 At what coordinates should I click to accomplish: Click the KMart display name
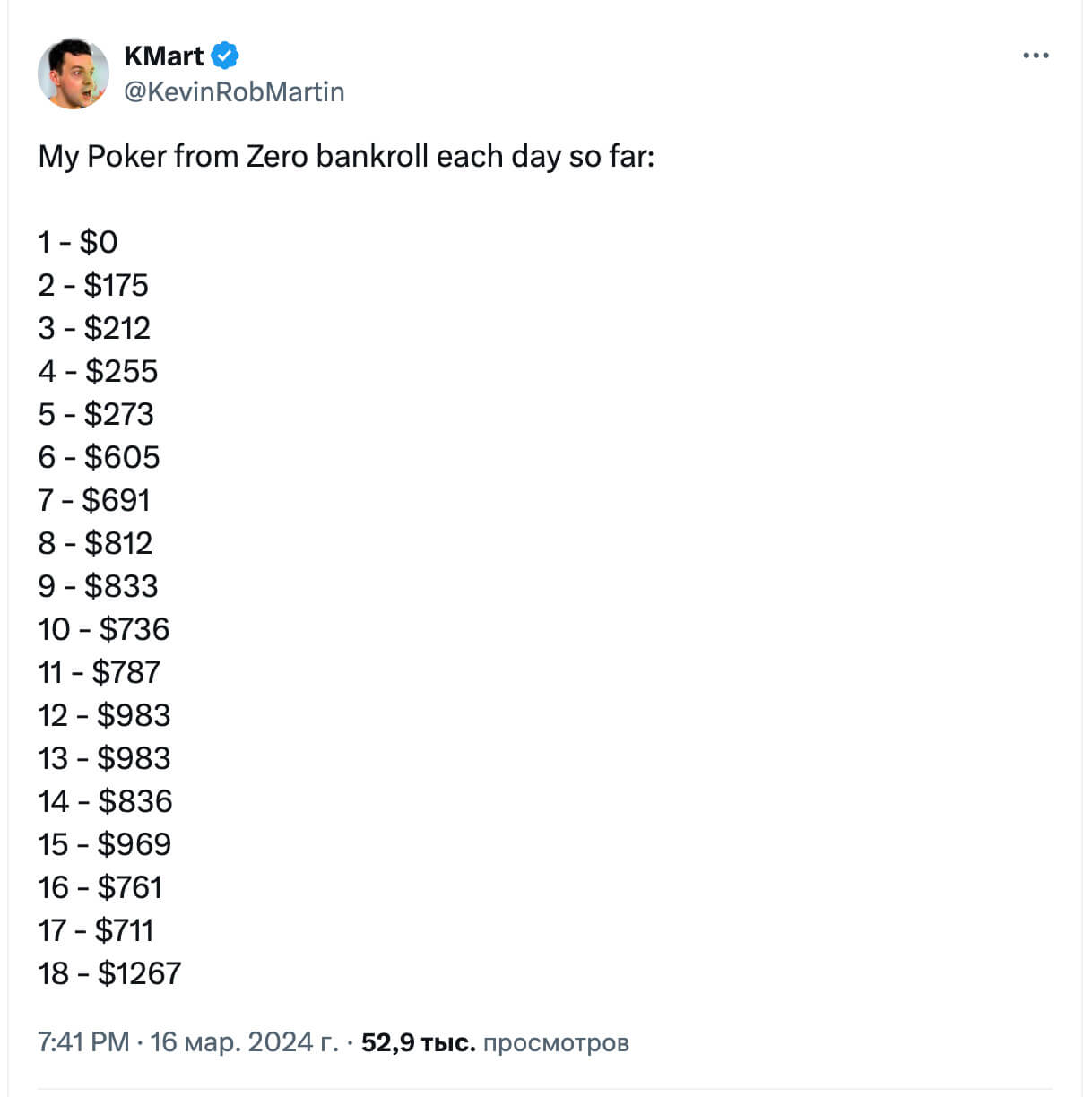(164, 56)
